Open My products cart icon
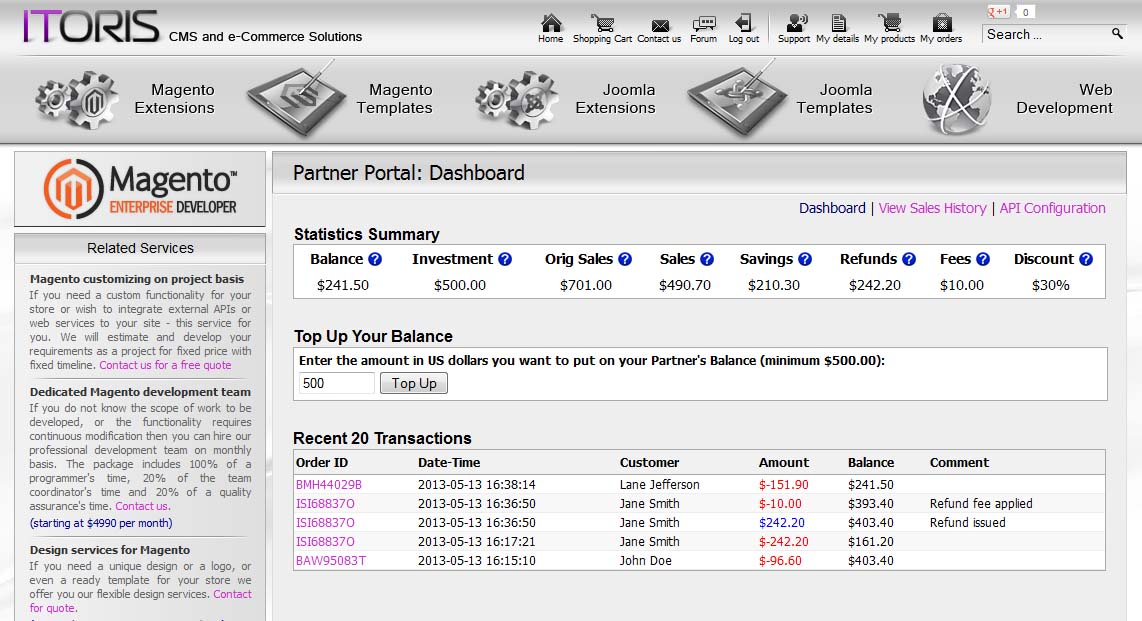This screenshot has height=621, width=1142. pos(889,23)
